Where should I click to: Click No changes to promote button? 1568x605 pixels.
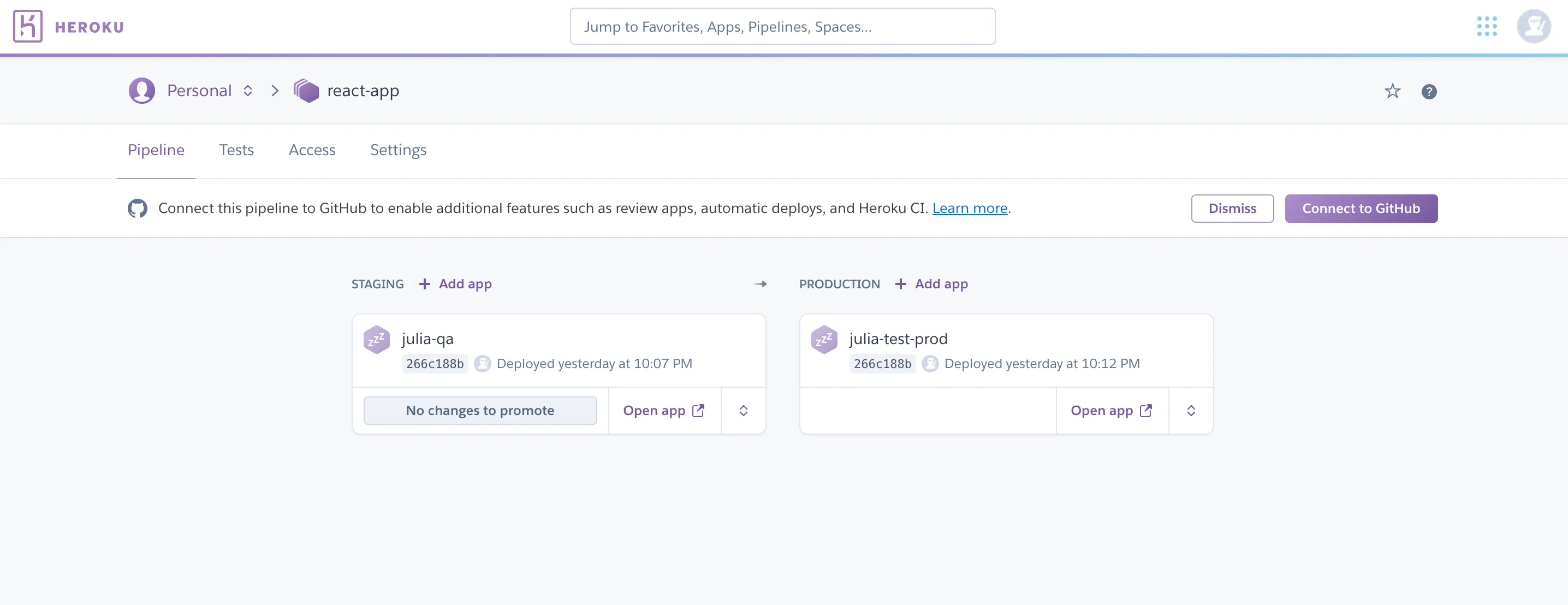(x=480, y=410)
